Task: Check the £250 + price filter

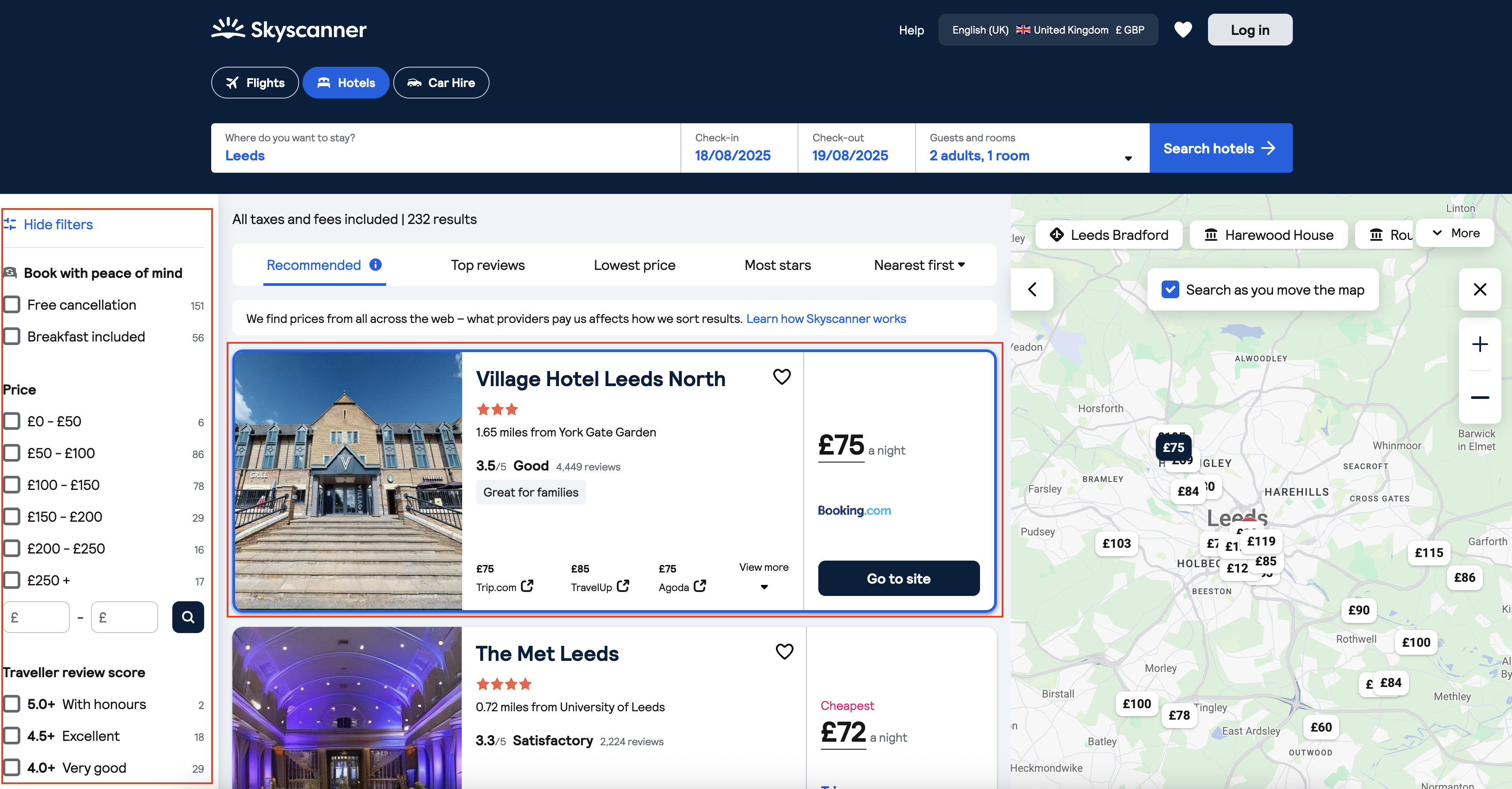Action: pos(12,580)
